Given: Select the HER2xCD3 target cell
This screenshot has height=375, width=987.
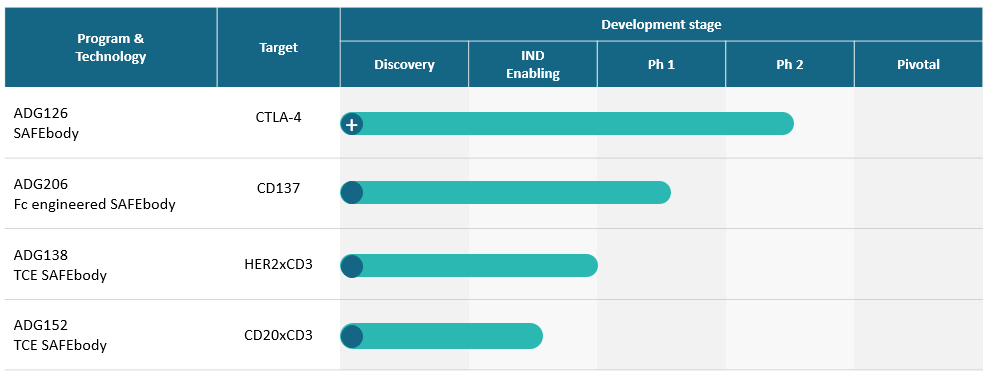Looking at the screenshot, I should (278, 264).
